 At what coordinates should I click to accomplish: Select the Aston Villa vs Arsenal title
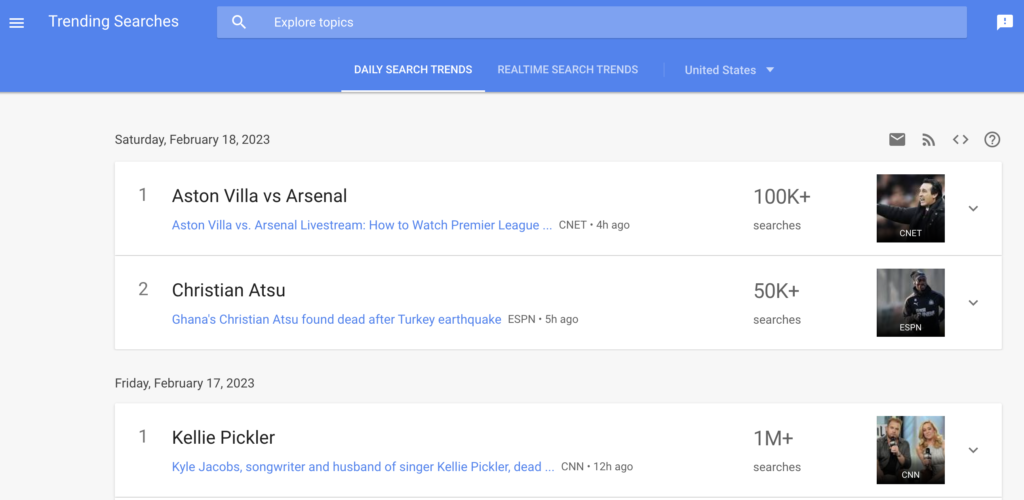(x=259, y=196)
